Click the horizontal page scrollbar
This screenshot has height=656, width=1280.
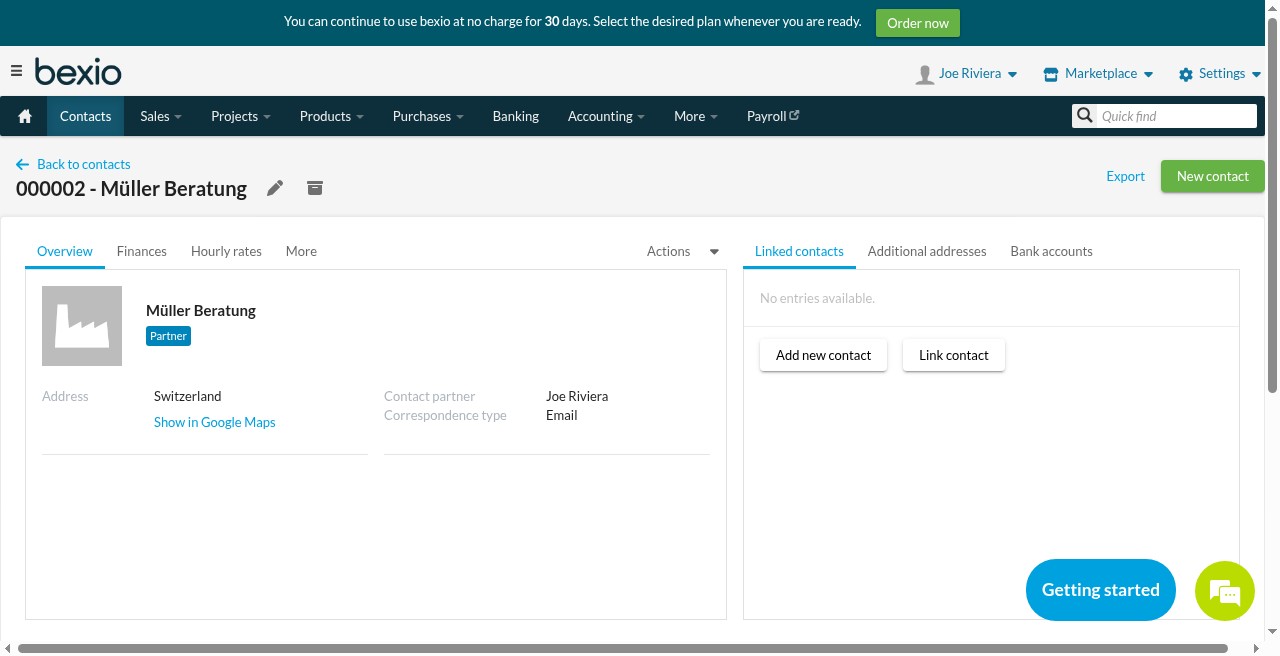click(622, 649)
